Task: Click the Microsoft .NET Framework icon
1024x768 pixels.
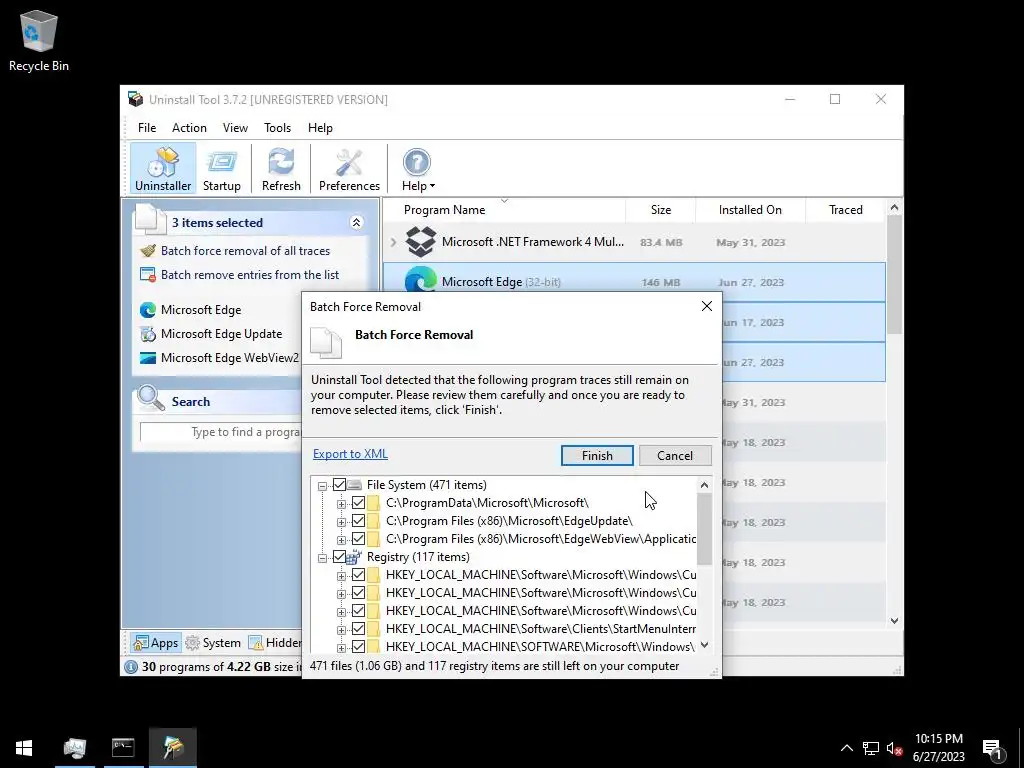Action: [x=421, y=242]
